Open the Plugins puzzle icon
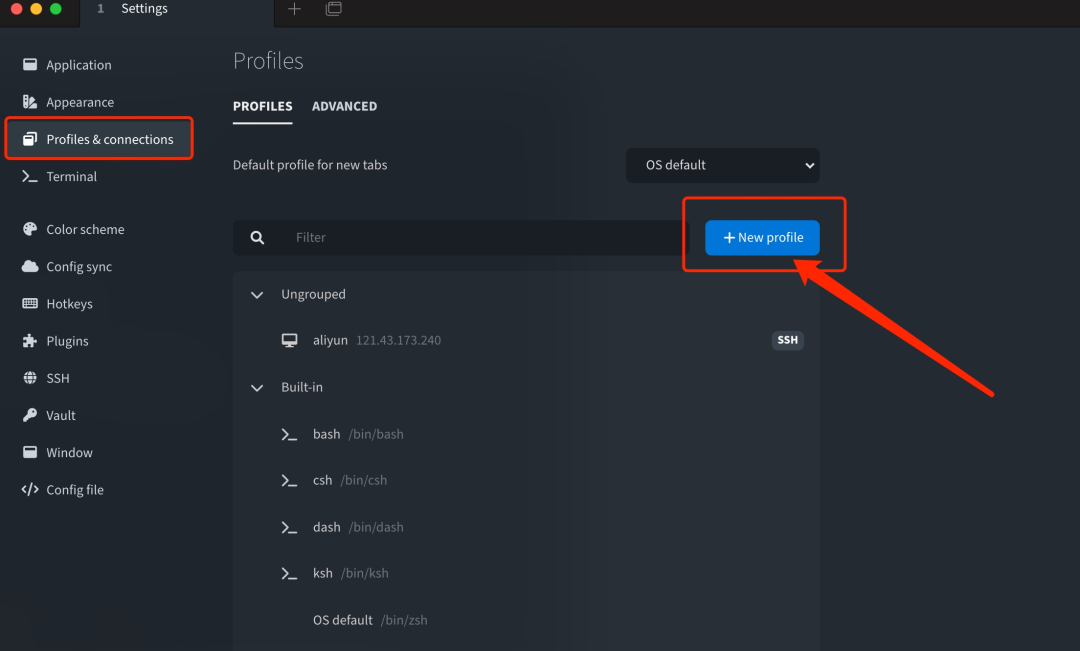 (x=30, y=340)
